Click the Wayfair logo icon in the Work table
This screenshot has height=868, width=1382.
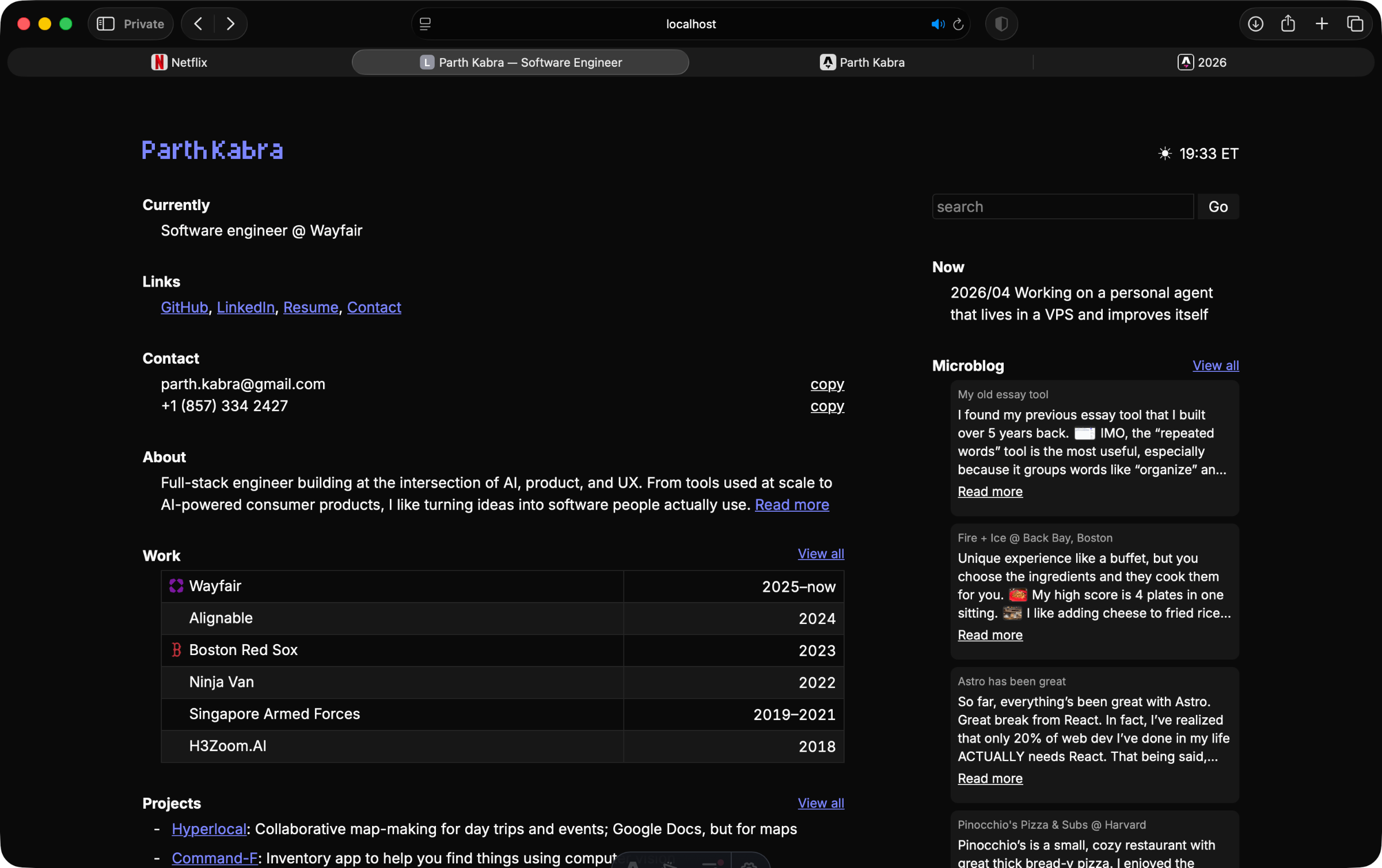pos(176,585)
